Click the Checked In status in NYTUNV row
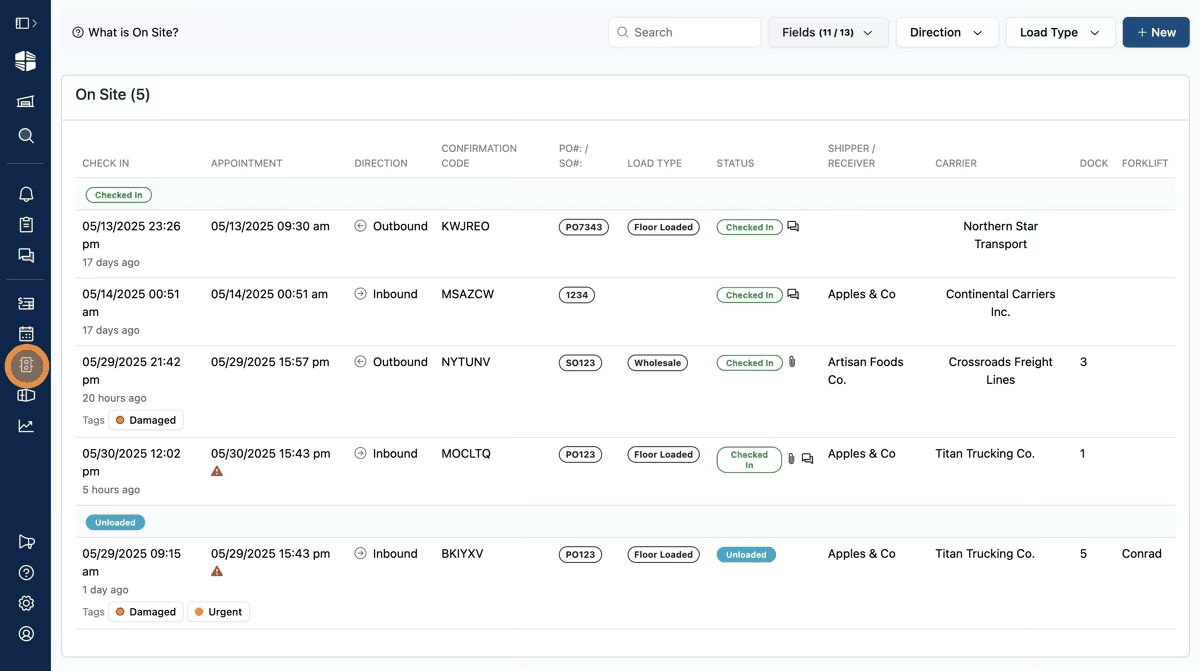 (749, 363)
